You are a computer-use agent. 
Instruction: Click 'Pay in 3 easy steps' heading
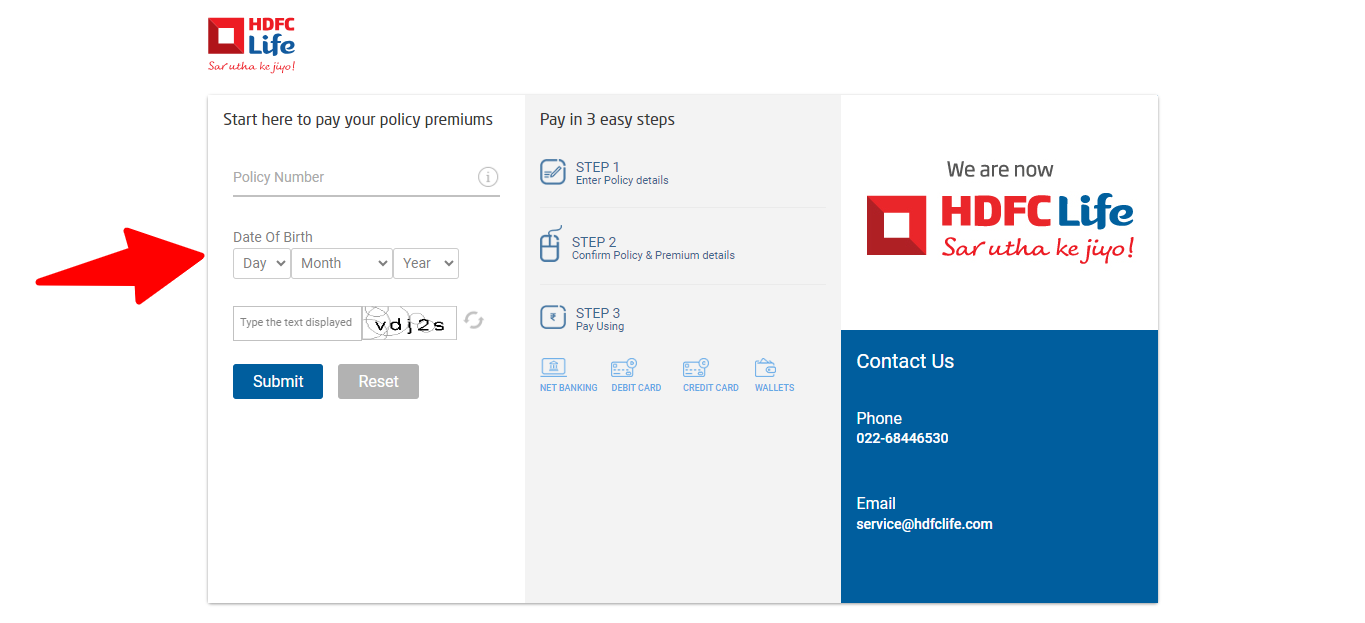coord(607,119)
